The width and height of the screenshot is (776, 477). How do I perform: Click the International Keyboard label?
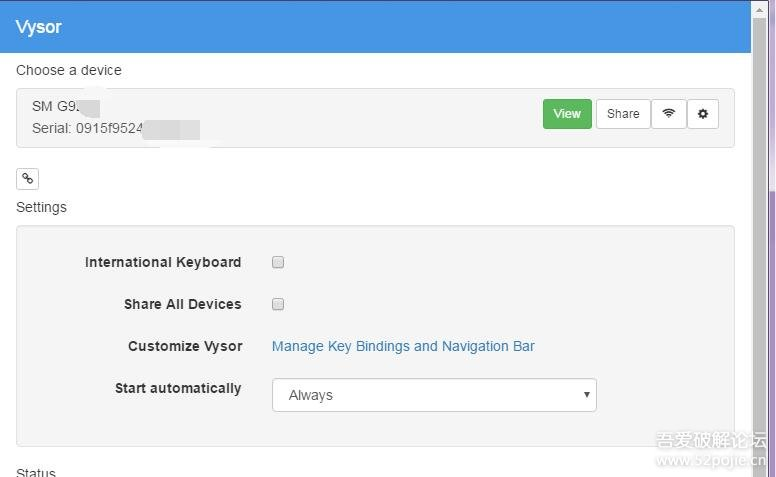click(163, 262)
